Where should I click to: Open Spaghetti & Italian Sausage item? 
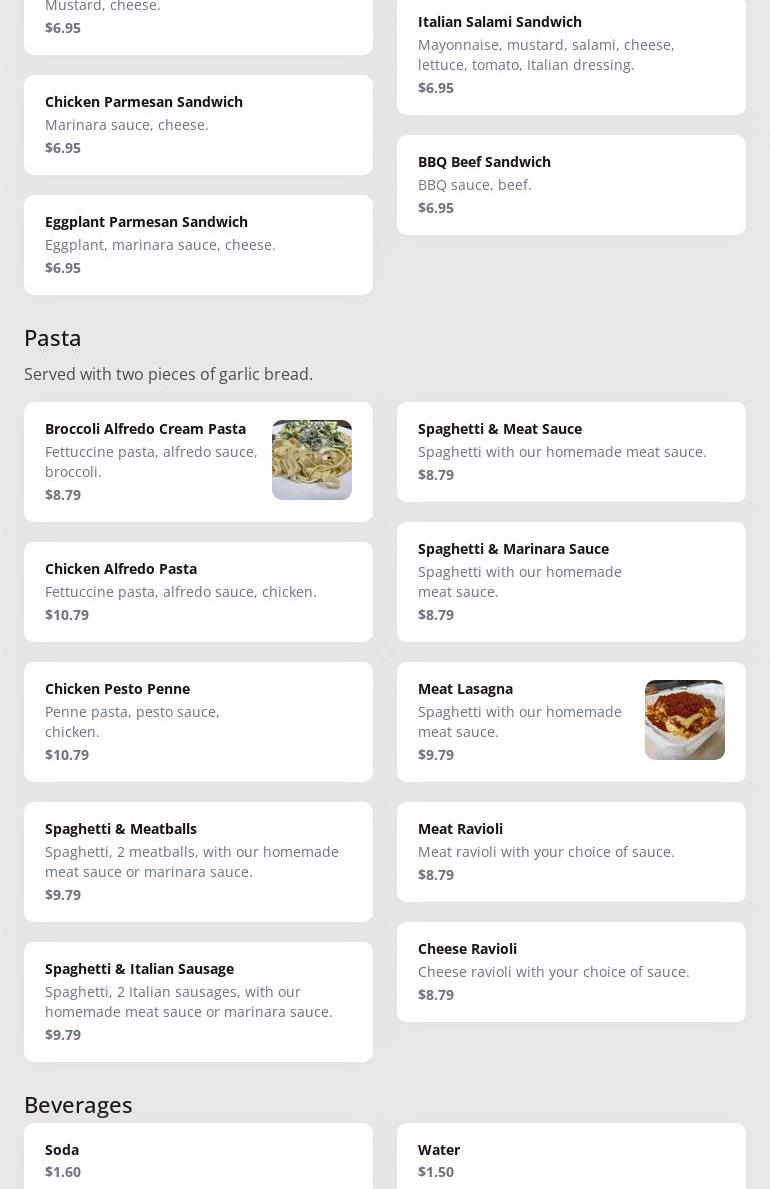198,1001
